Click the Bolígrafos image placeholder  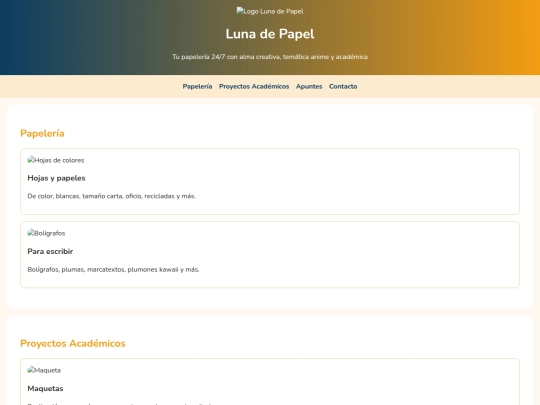pyautogui.click(x=46, y=233)
